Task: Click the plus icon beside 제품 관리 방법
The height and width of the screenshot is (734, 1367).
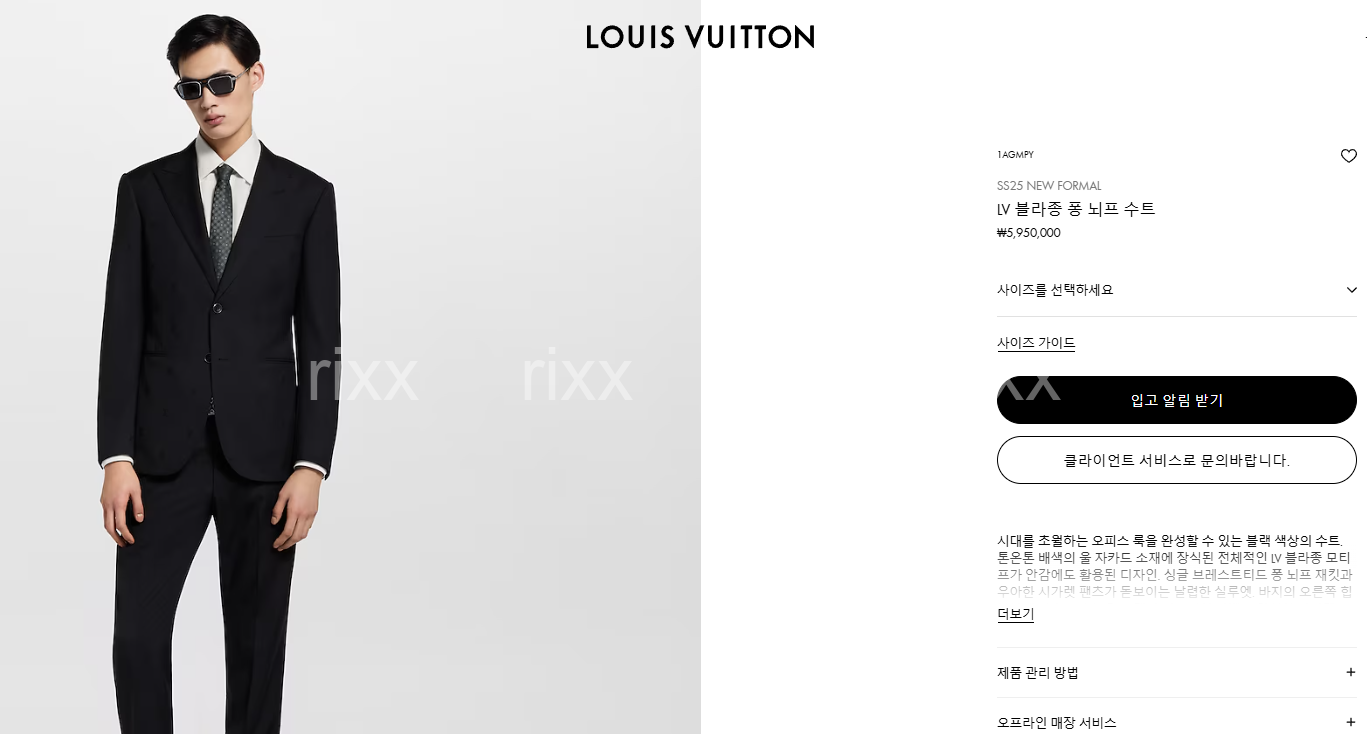Action: click(x=1351, y=673)
